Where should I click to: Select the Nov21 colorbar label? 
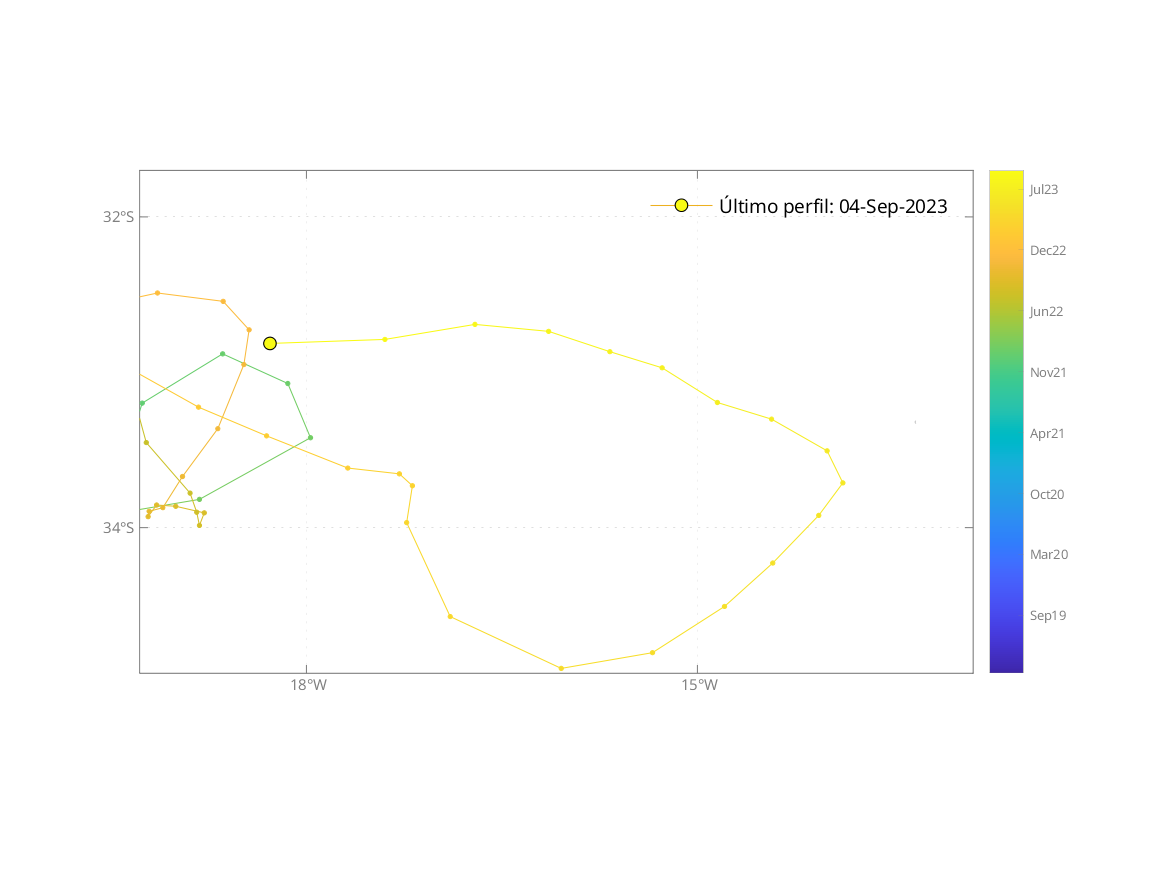click(1048, 372)
